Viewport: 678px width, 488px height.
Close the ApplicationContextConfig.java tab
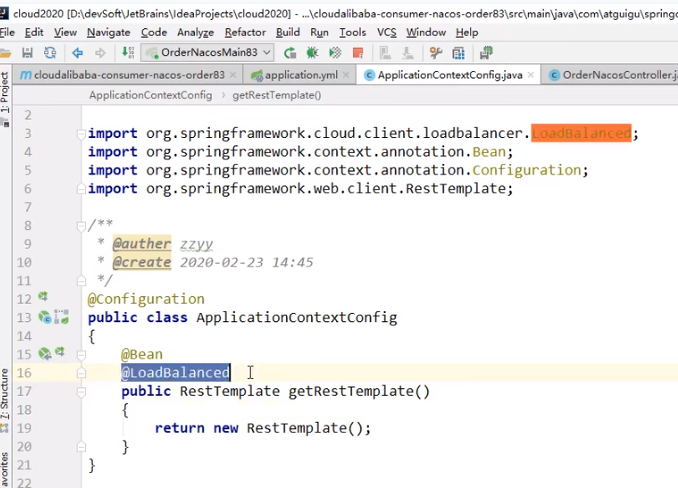click(x=531, y=75)
